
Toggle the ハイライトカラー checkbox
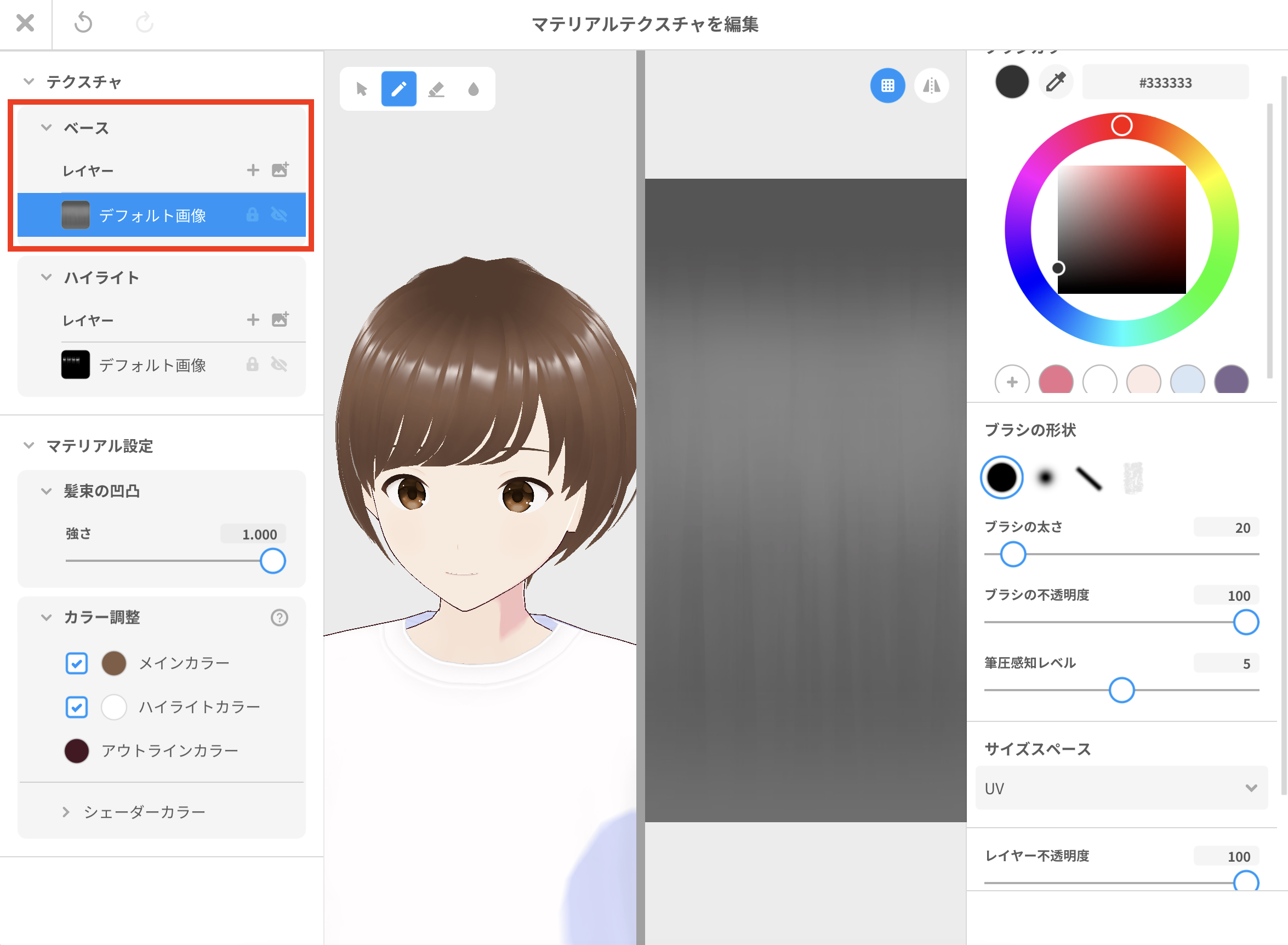(77, 707)
